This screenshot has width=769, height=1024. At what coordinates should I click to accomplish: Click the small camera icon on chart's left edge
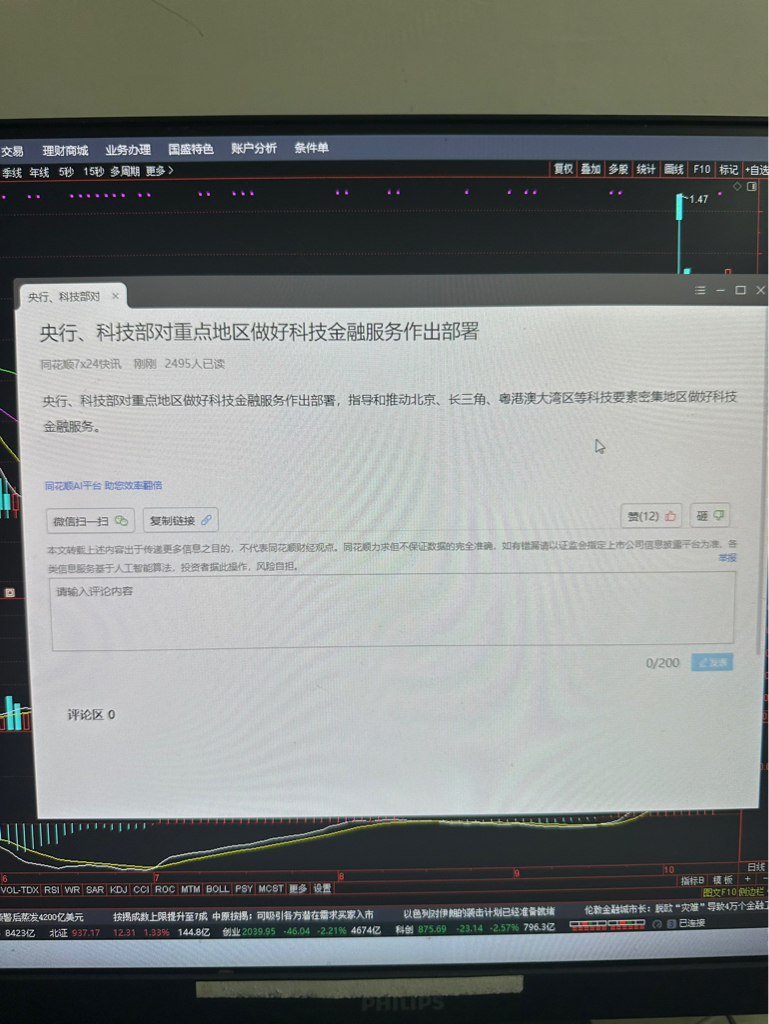point(10,592)
